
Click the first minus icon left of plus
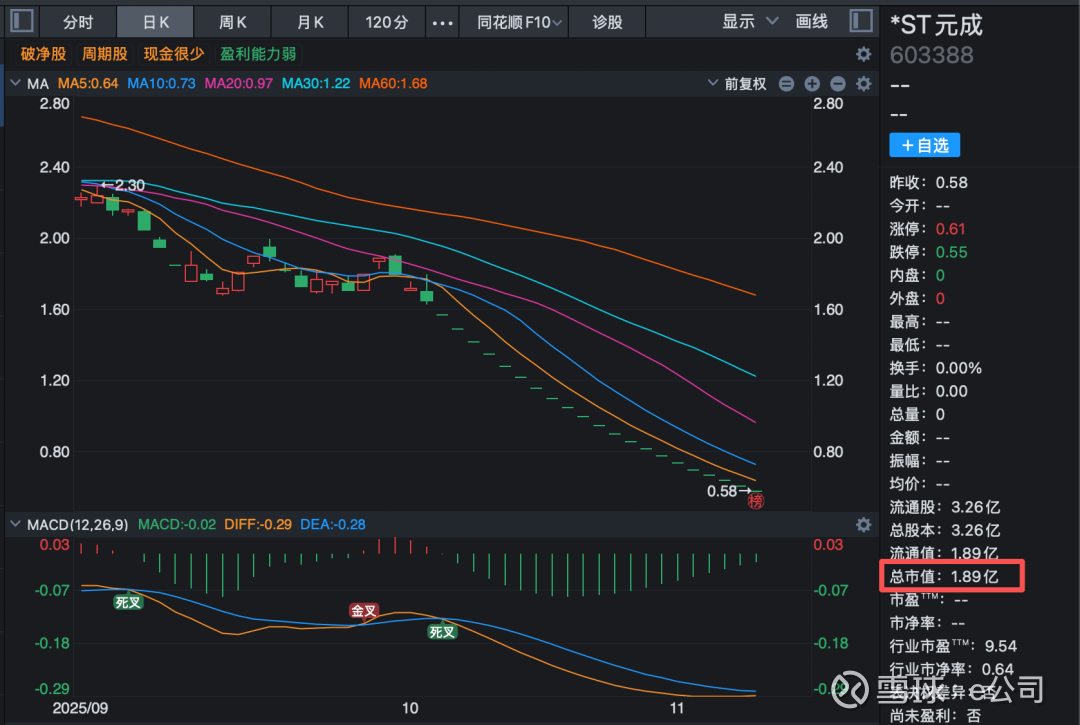click(x=786, y=84)
